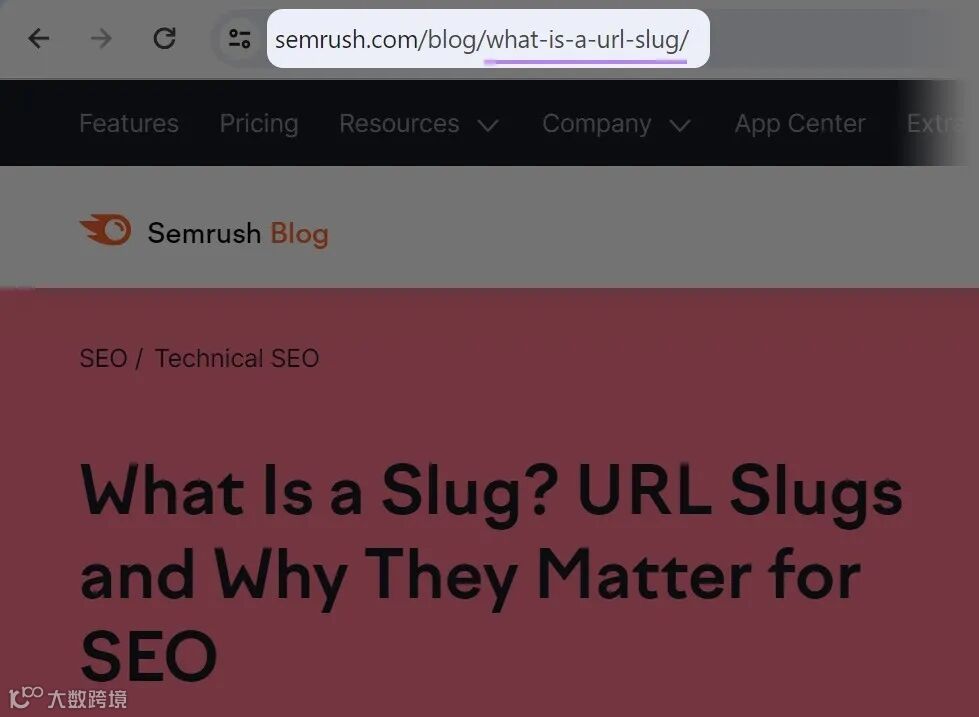Click the Semrush wordmark text
This screenshot has width=979, height=717.
(204, 233)
